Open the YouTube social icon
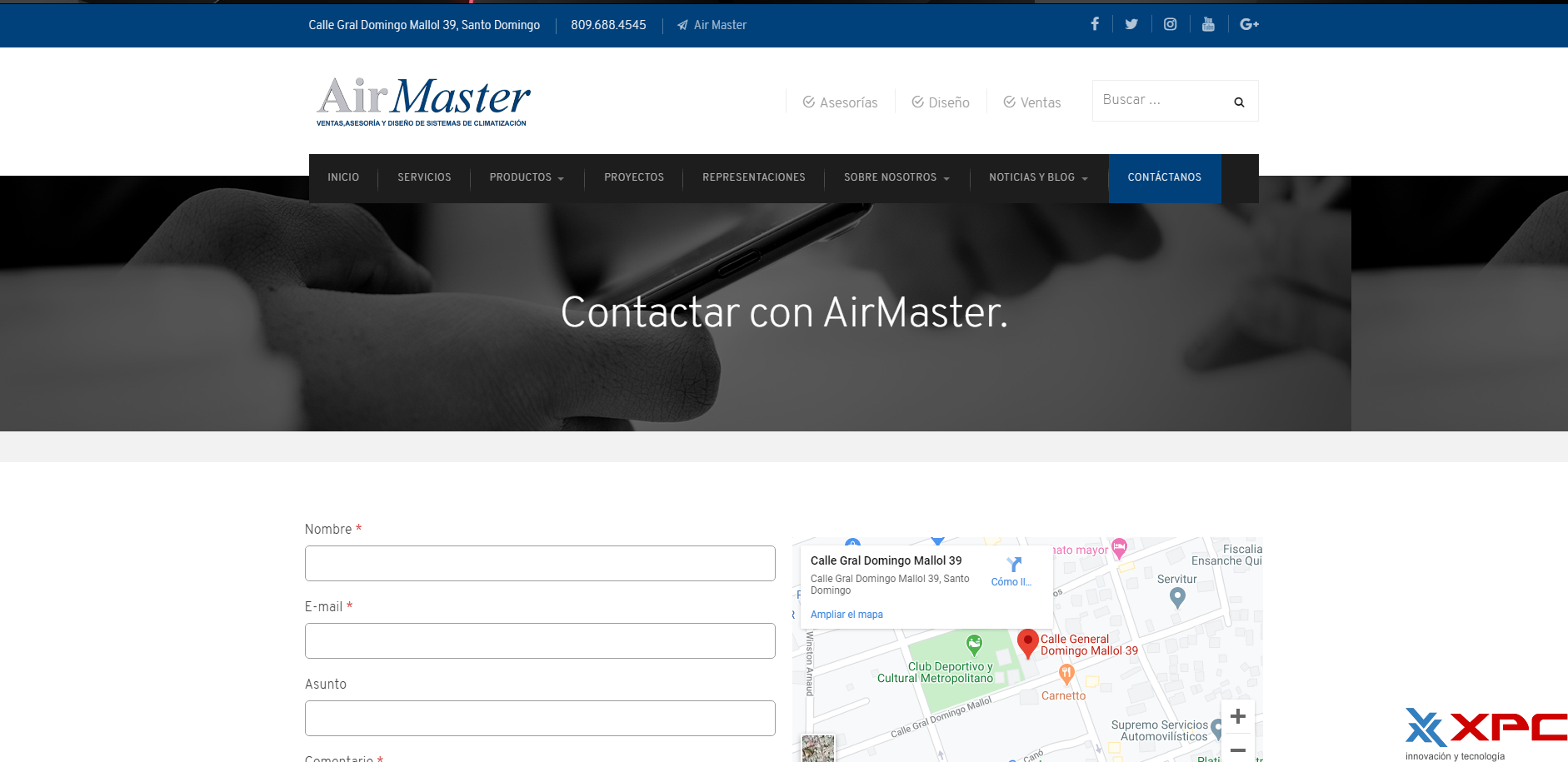The width and height of the screenshot is (1568, 762). 1208,24
